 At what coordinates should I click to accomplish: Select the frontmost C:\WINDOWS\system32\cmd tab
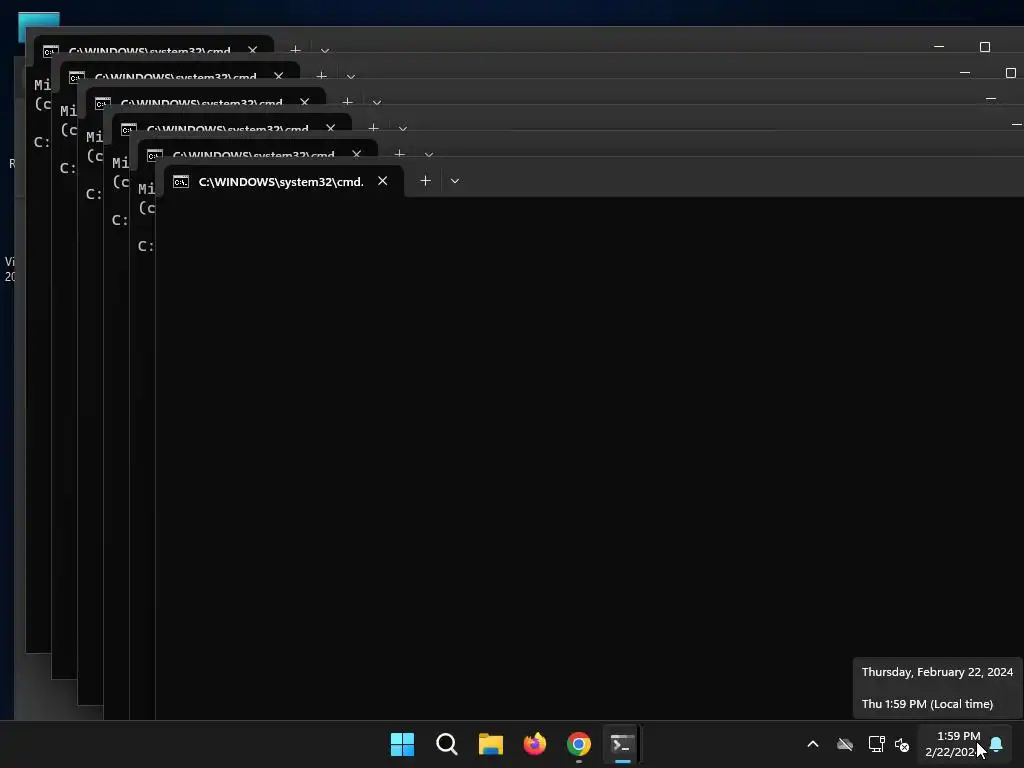283,182
